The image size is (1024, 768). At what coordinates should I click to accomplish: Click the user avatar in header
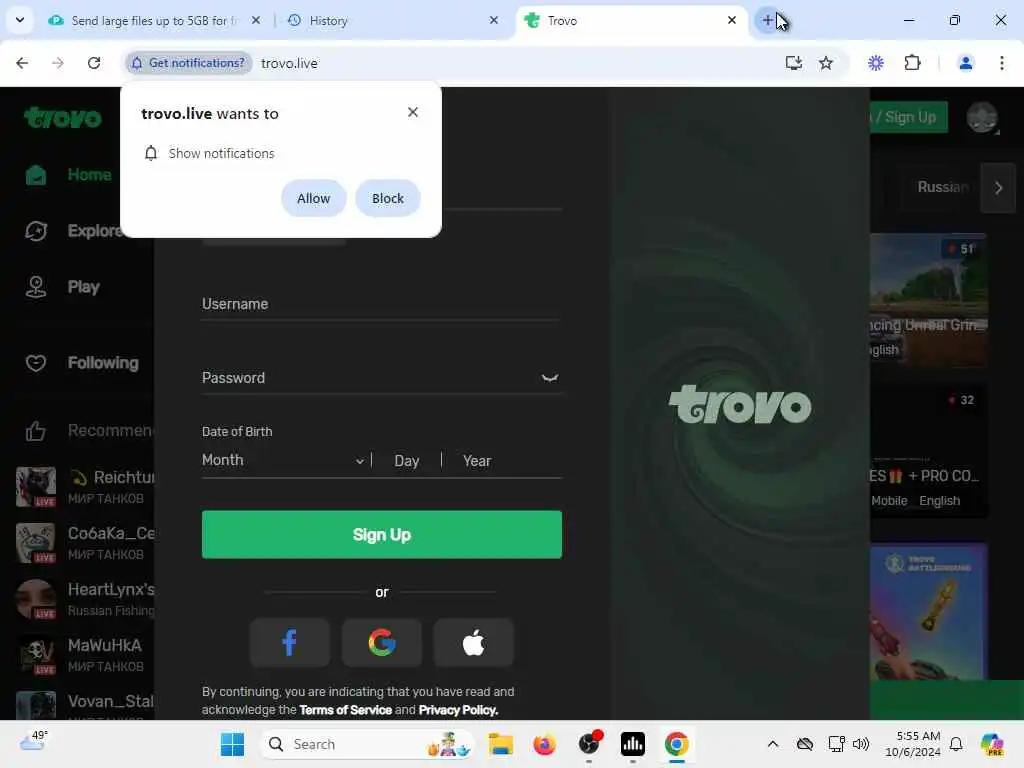[982, 118]
